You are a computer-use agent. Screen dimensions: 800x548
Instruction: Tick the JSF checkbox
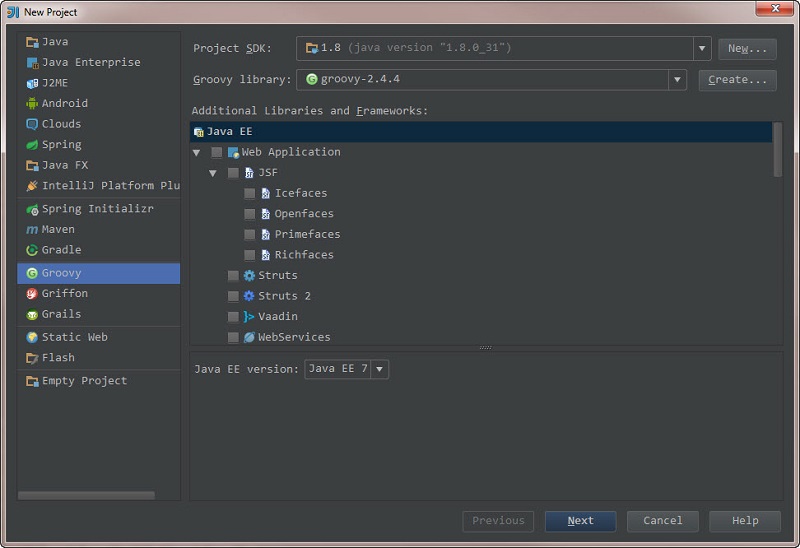[x=233, y=173]
